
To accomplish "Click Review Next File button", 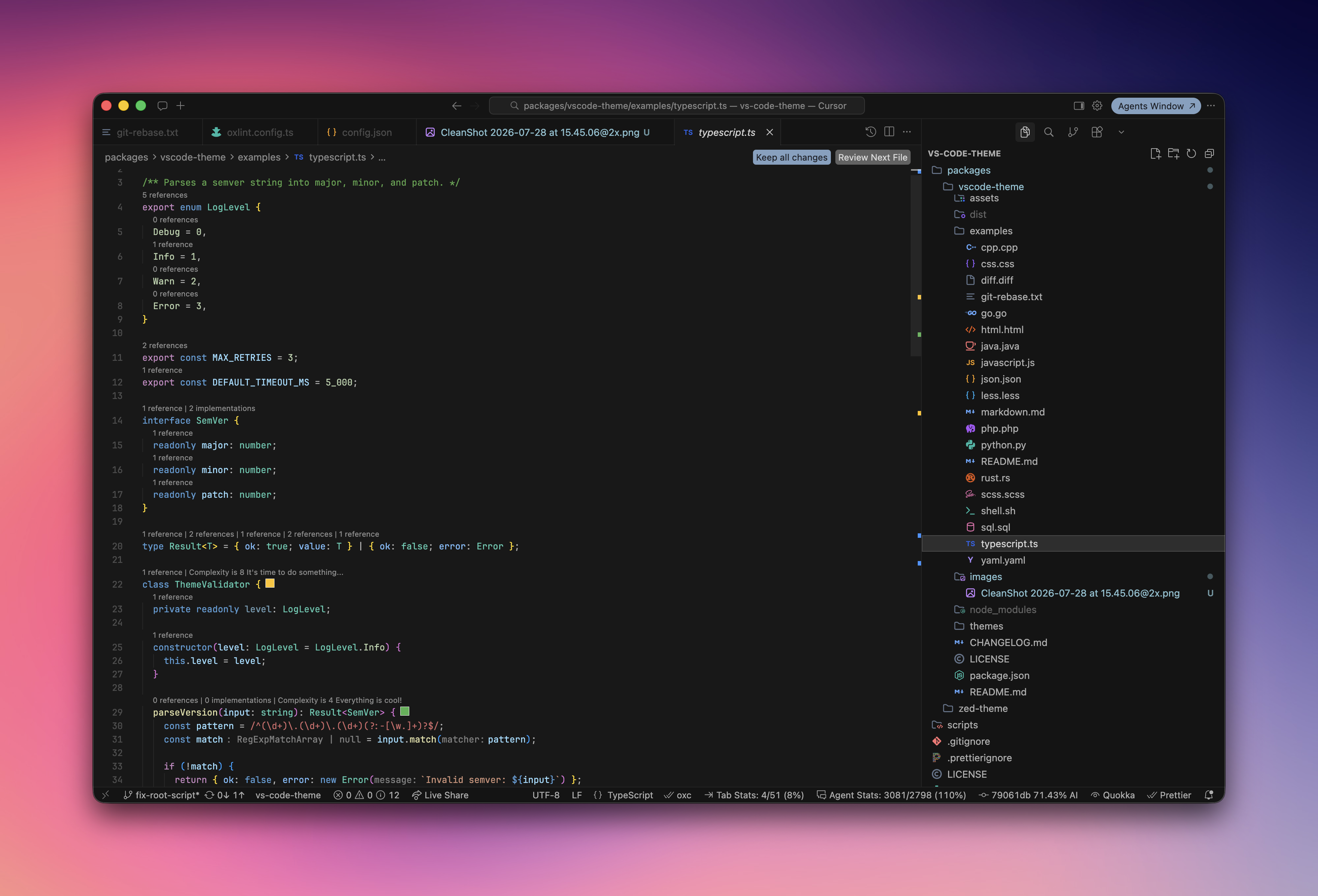I will pyautogui.click(x=872, y=158).
